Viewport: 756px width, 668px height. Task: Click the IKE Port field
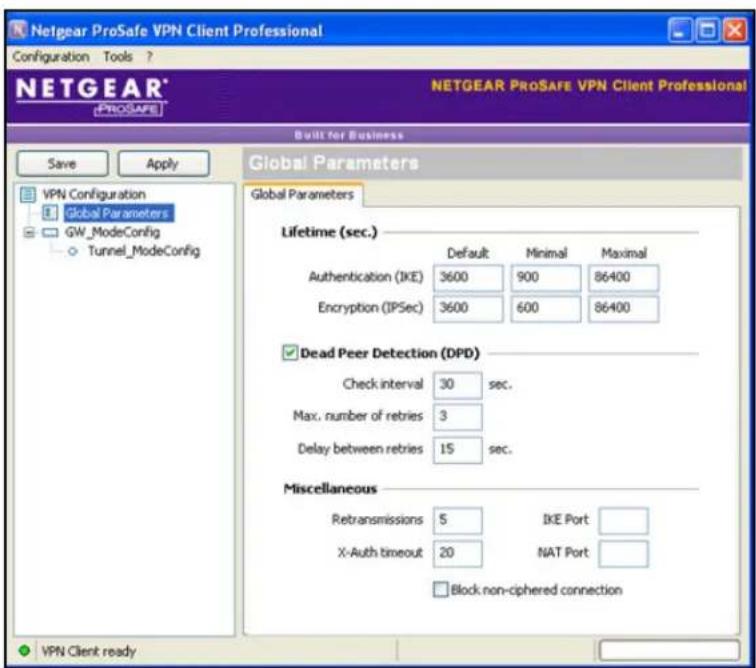(623, 520)
